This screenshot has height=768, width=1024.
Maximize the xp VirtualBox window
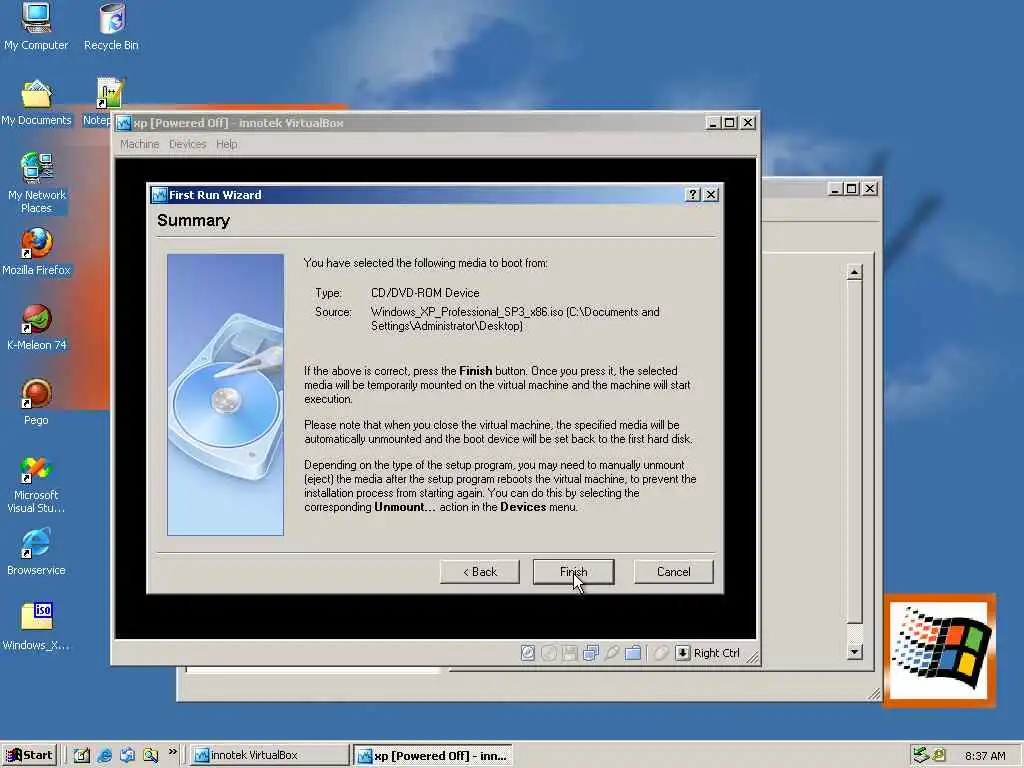tap(730, 123)
